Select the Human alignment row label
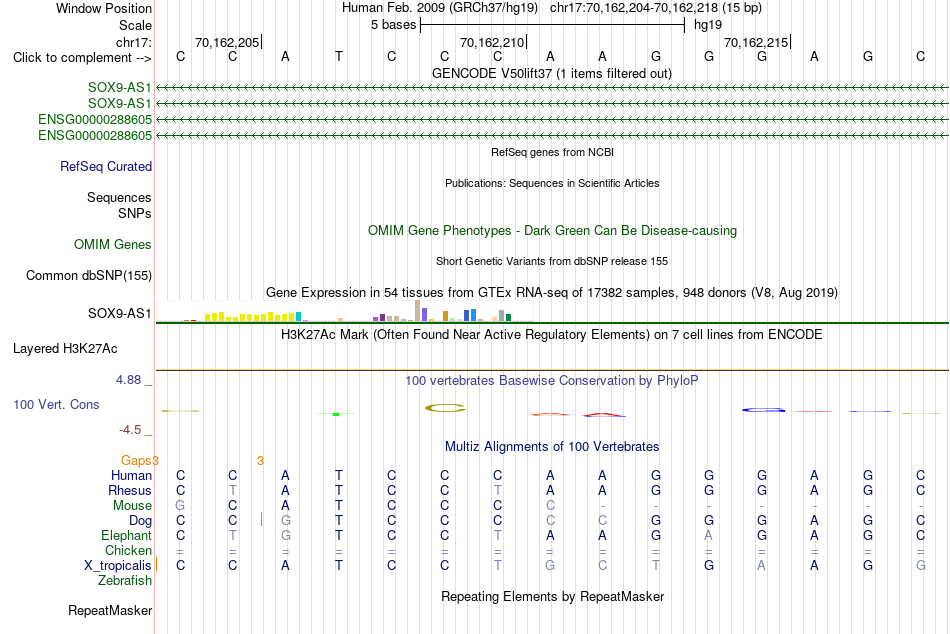Viewport: 950px width, 634px height. (131, 475)
